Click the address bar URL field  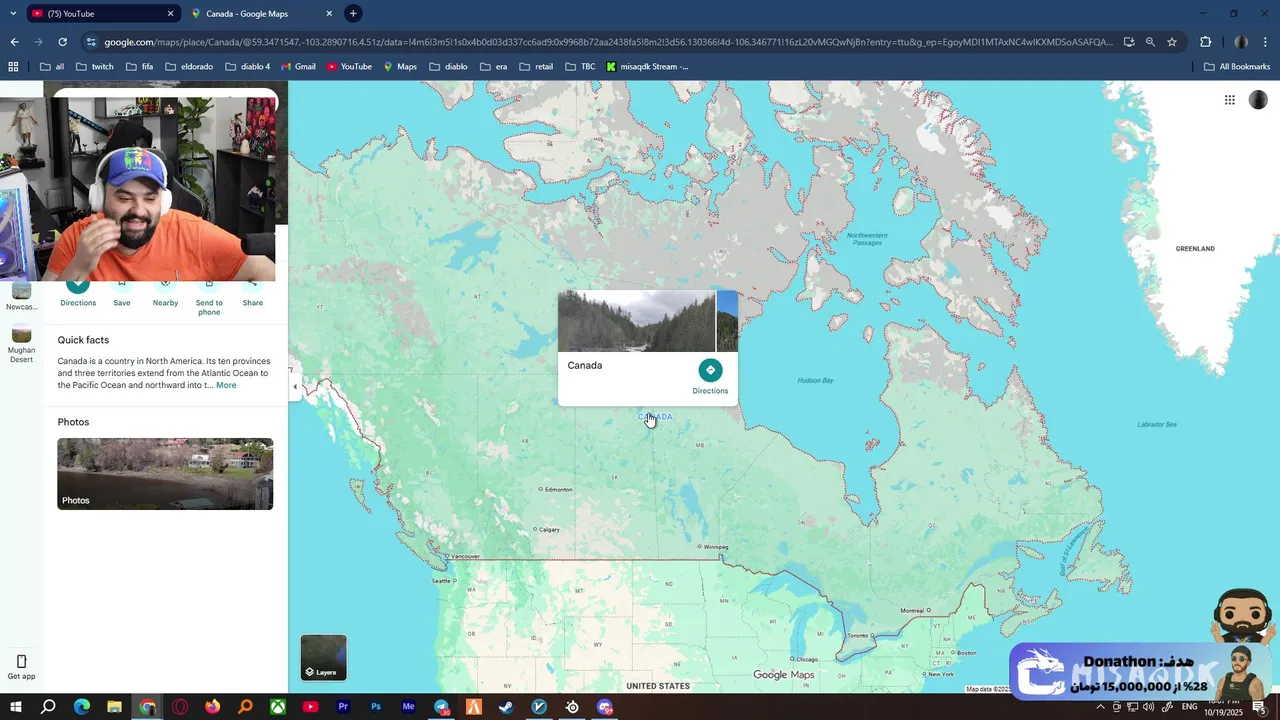608,42
